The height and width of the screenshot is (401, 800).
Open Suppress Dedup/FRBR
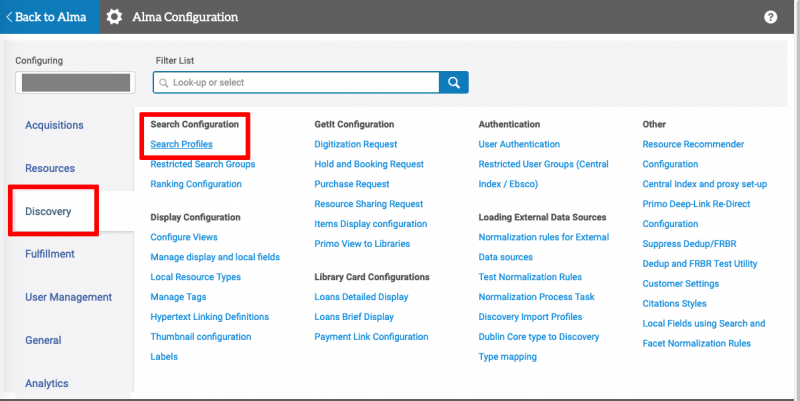coord(689,243)
